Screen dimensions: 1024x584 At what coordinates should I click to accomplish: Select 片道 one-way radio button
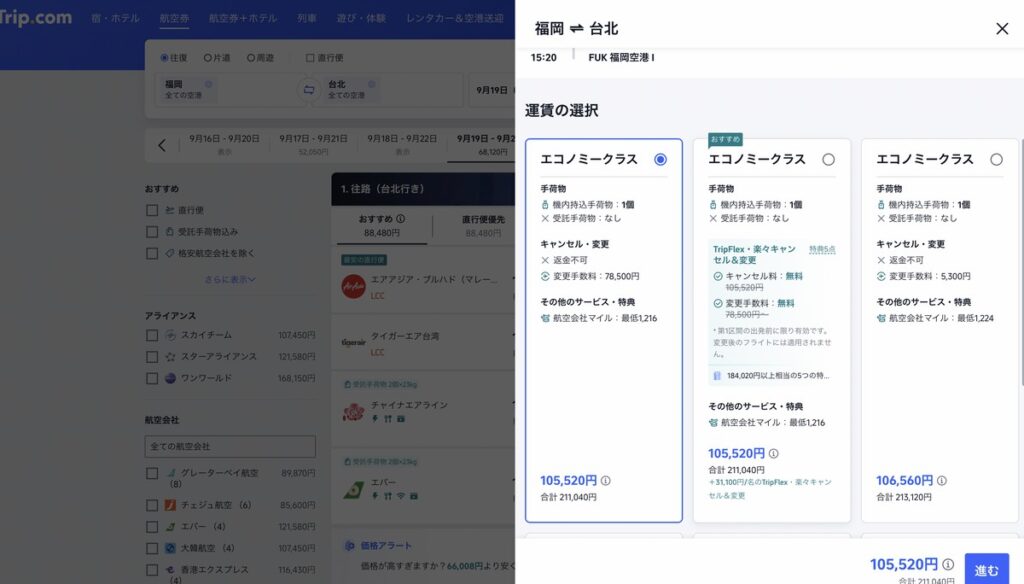207,57
